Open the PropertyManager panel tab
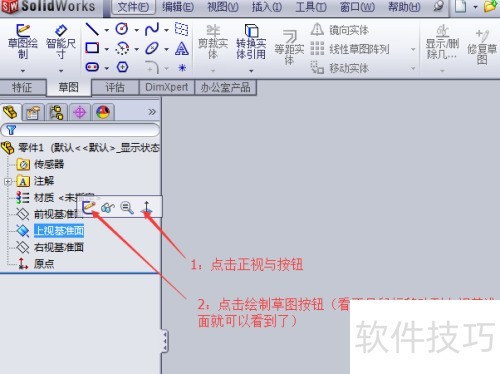 coord(33,112)
